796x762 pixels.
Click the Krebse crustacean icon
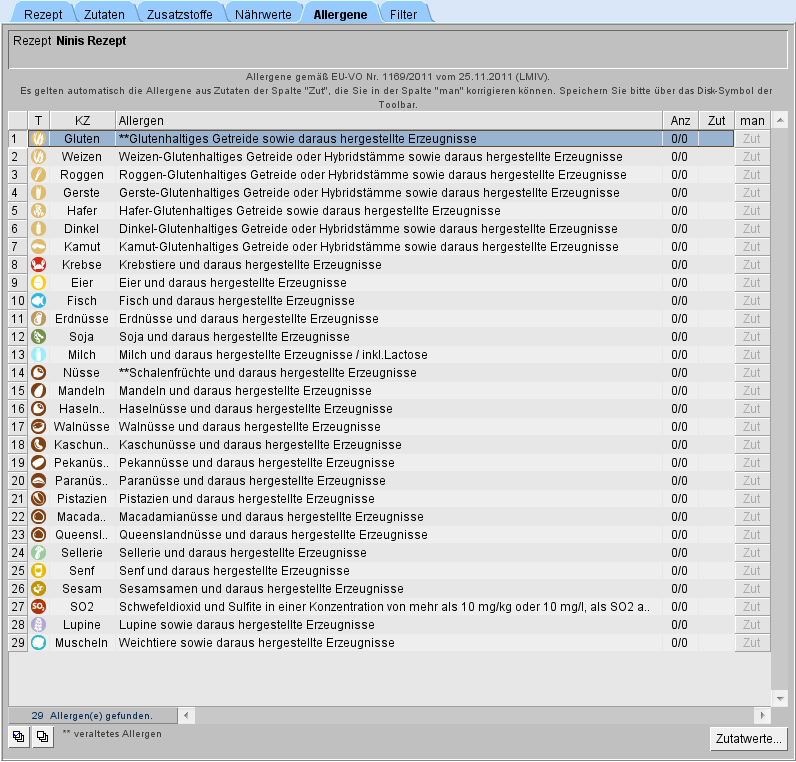tap(38, 265)
